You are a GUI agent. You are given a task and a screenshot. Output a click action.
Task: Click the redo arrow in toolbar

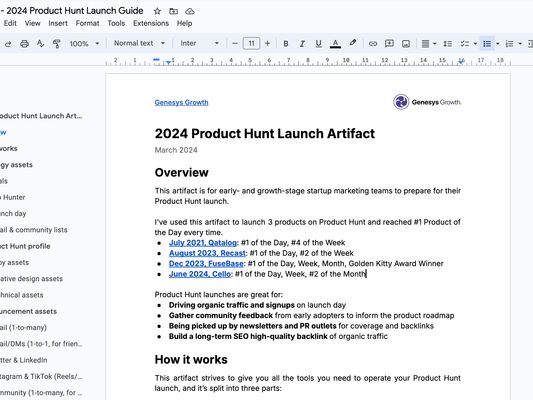[8, 44]
